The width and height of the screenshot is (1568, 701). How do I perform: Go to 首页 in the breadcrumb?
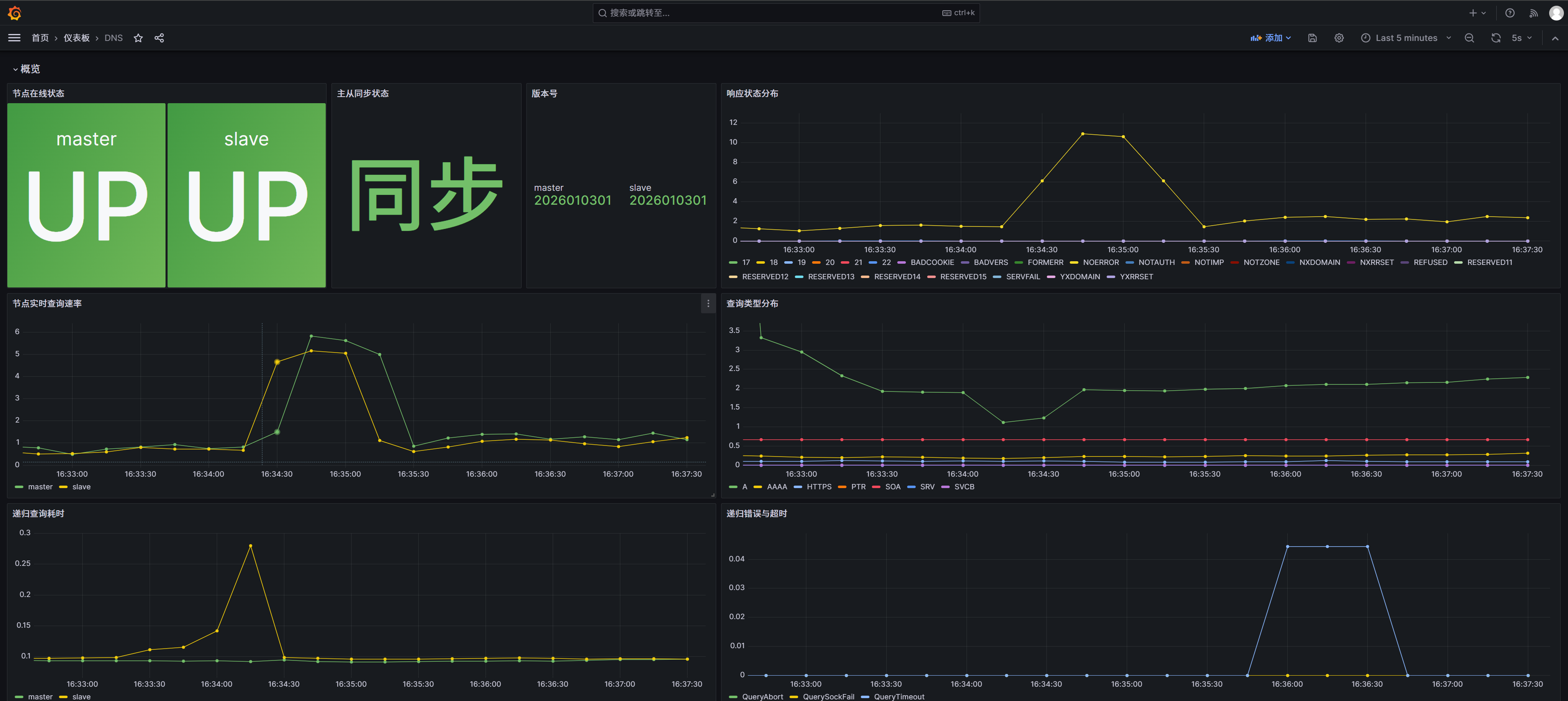tap(40, 38)
